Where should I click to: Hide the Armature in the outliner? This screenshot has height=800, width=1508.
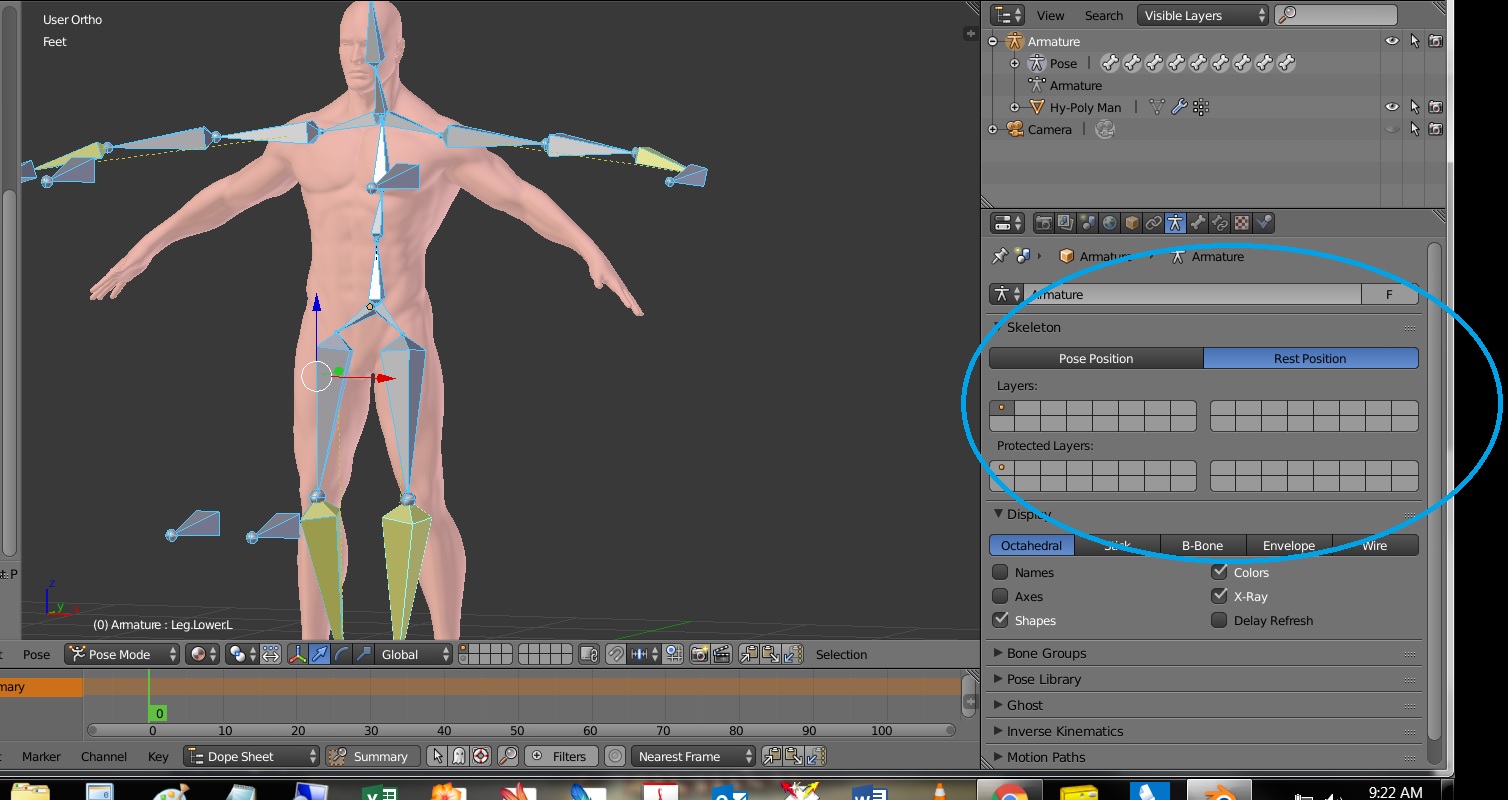coord(1393,41)
